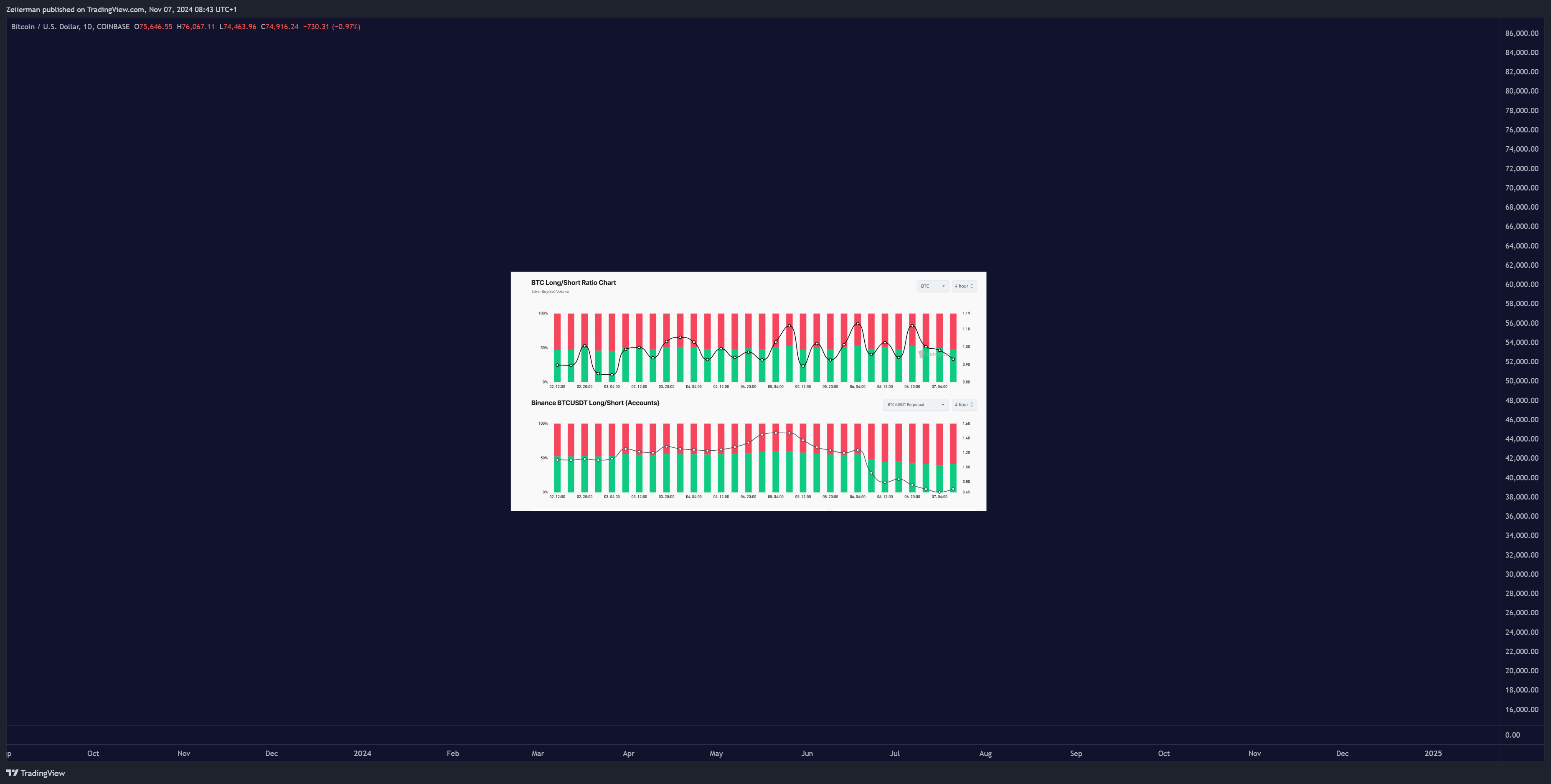
Task: Click the 2024 label on time axis
Action: click(x=363, y=753)
